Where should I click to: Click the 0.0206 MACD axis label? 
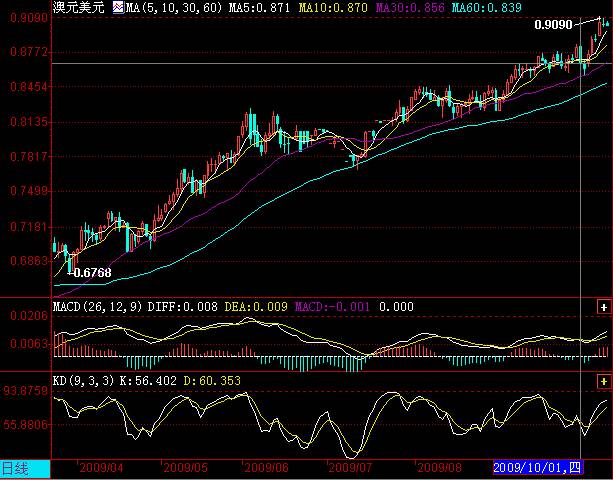click(x=29, y=315)
